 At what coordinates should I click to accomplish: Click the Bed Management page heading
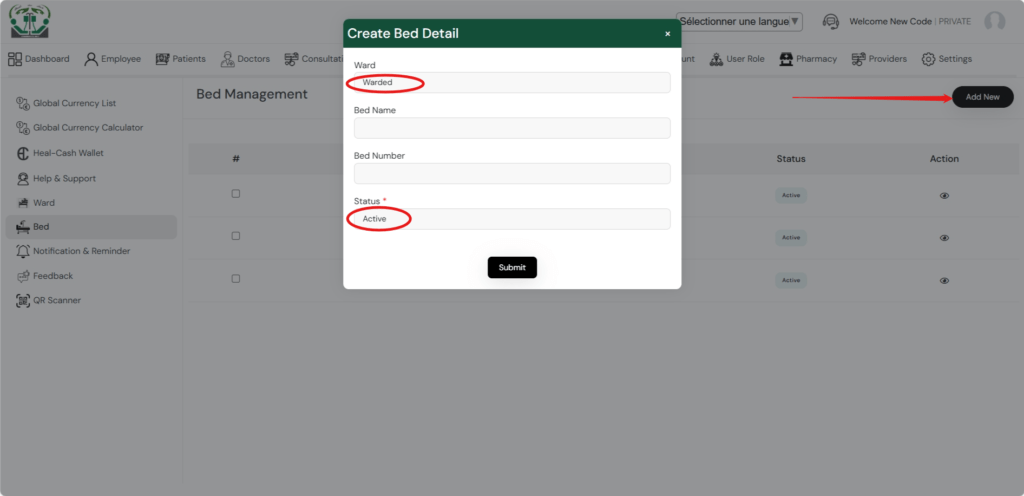(252, 94)
